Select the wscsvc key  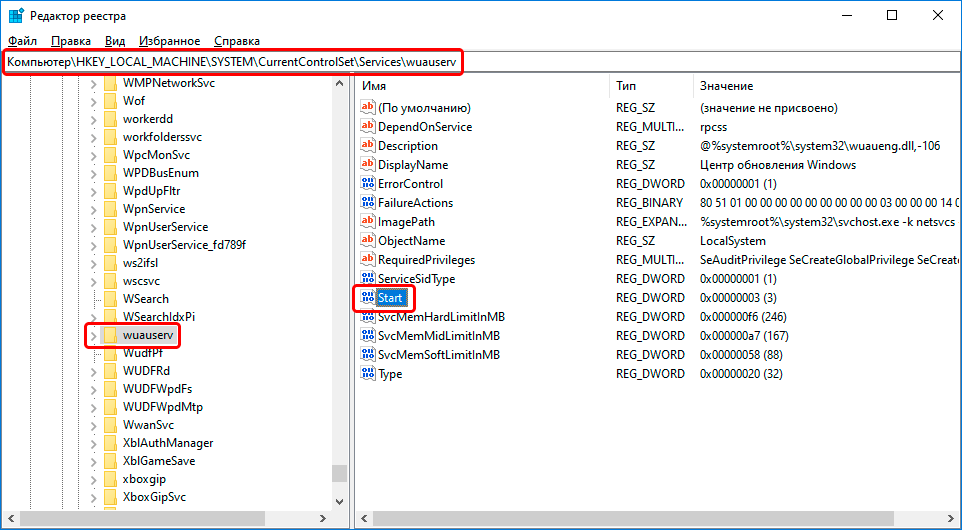141,281
